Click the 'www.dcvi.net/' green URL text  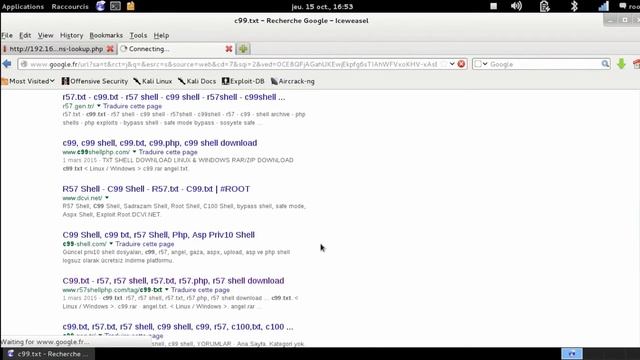(x=82, y=198)
